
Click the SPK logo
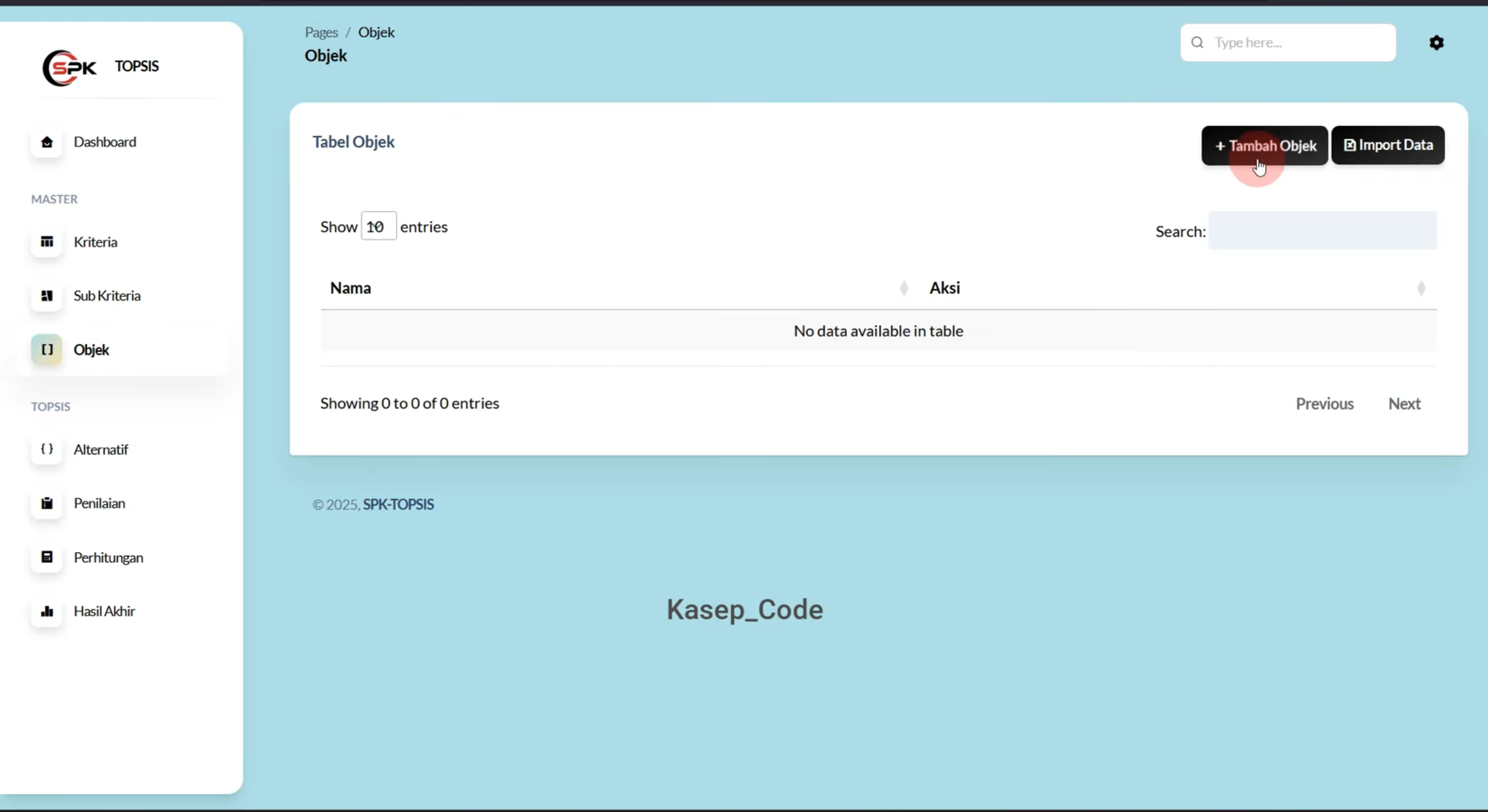[x=69, y=68]
